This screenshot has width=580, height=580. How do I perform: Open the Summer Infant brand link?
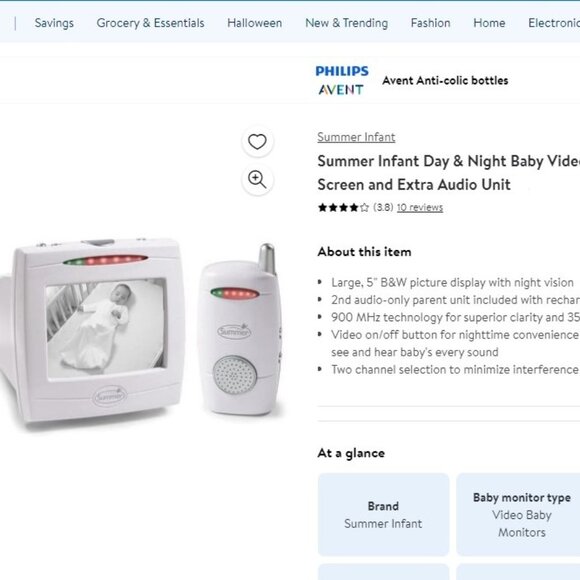click(x=356, y=137)
